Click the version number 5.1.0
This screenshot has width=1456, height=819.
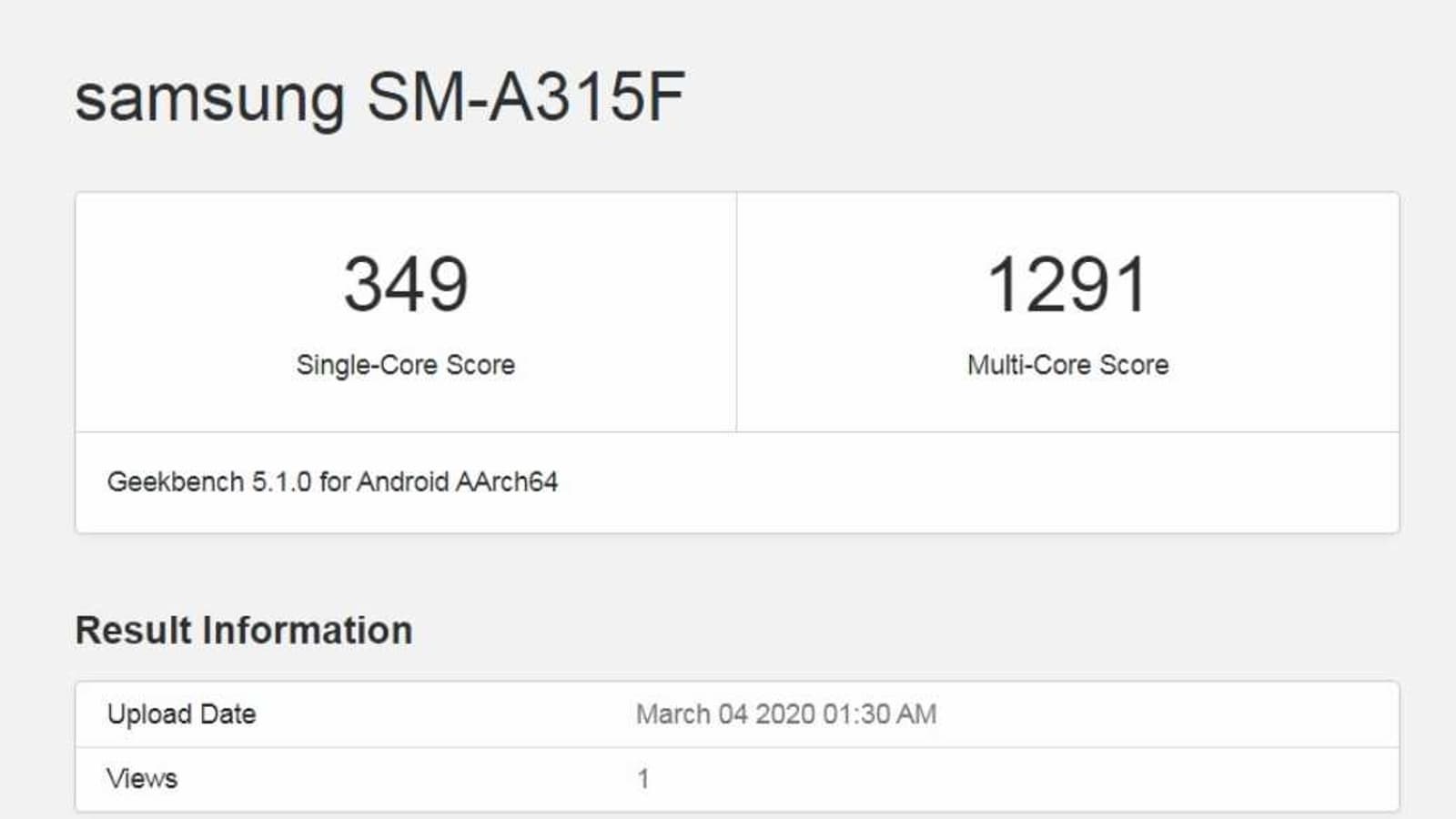(x=281, y=481)
